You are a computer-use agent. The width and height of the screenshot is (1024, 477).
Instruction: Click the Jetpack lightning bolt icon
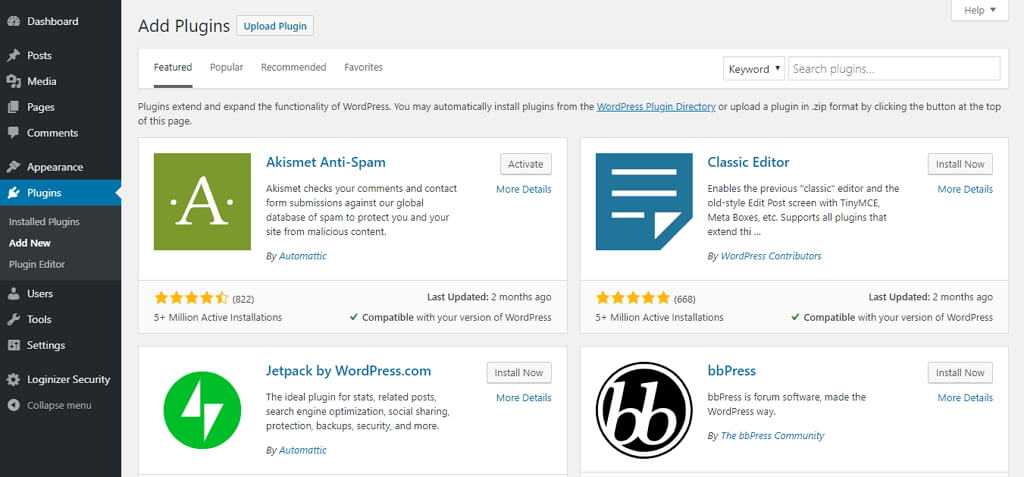[x=202, y=410]
